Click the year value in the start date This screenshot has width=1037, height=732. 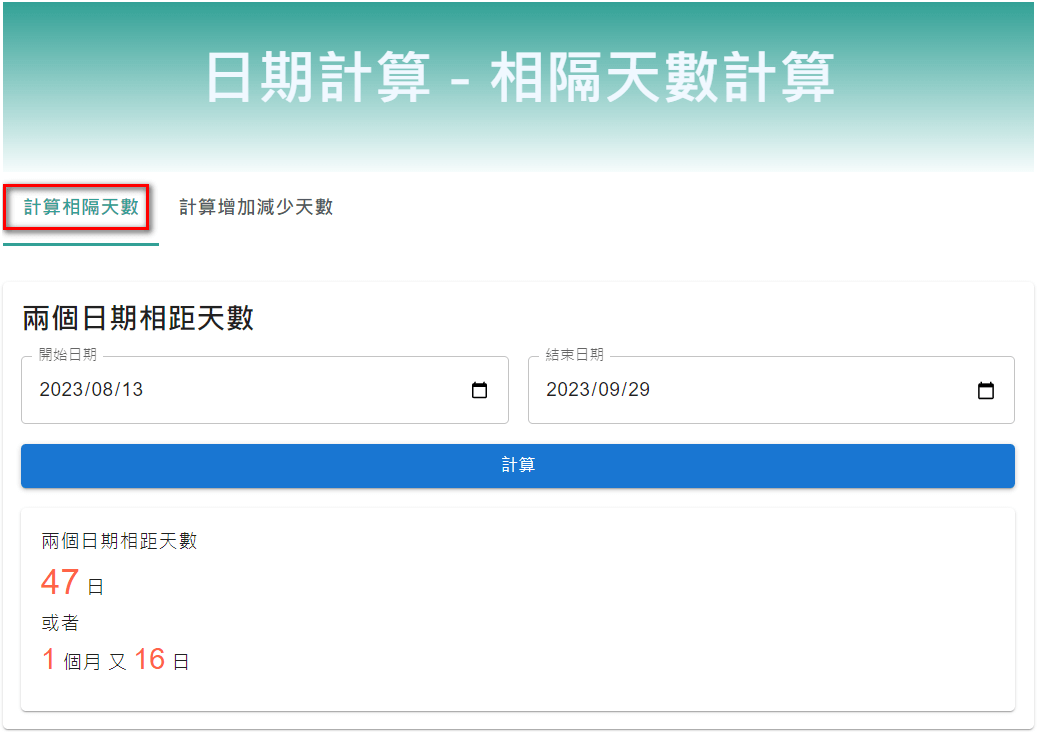[56, 390]
